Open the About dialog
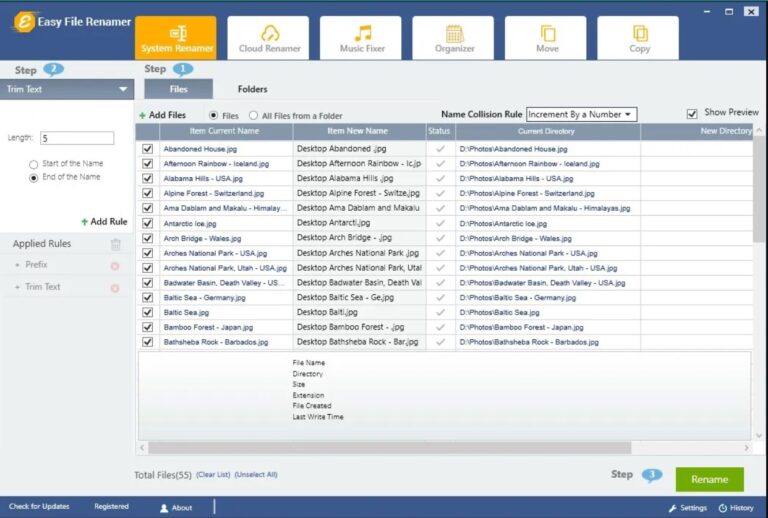 pos(176,508)
